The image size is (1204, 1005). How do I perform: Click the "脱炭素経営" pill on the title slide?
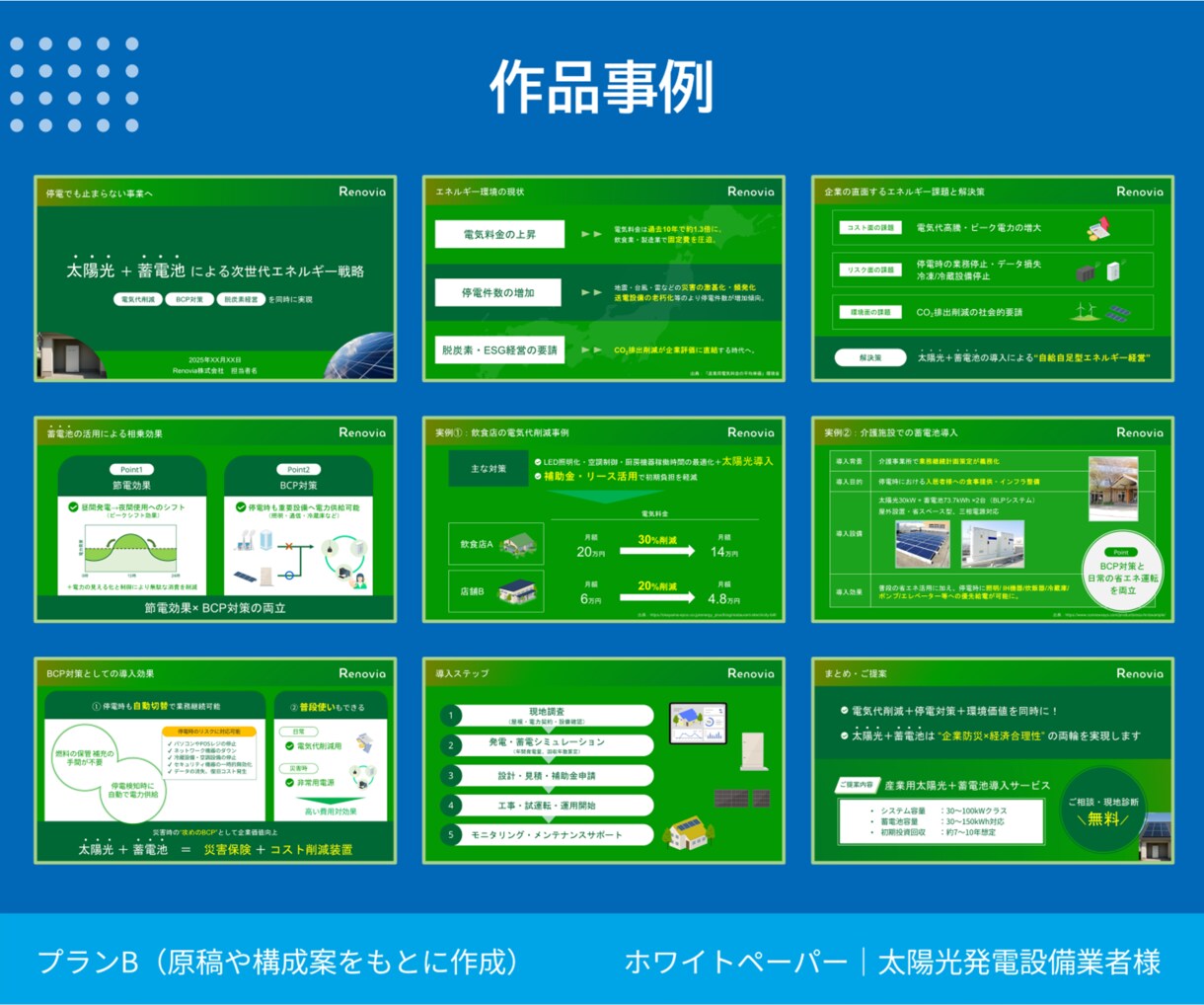point(241,299)
